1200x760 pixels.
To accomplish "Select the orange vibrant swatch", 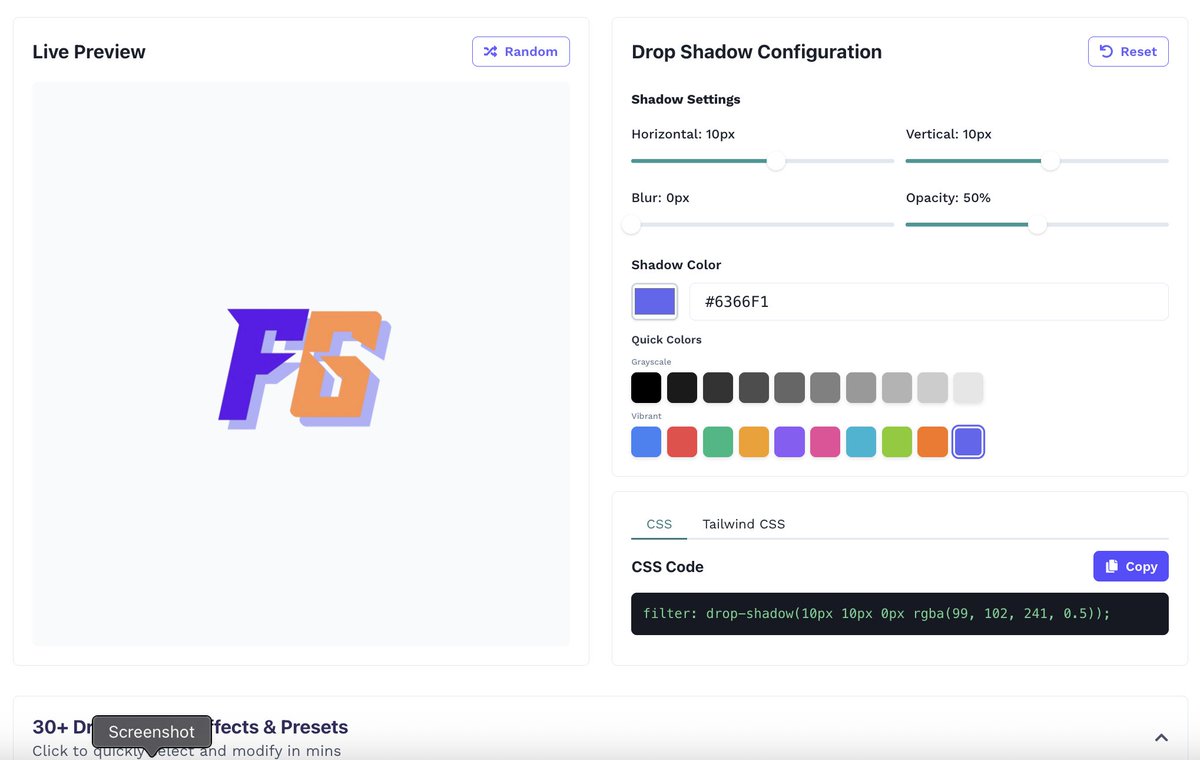I will point(933,442).
